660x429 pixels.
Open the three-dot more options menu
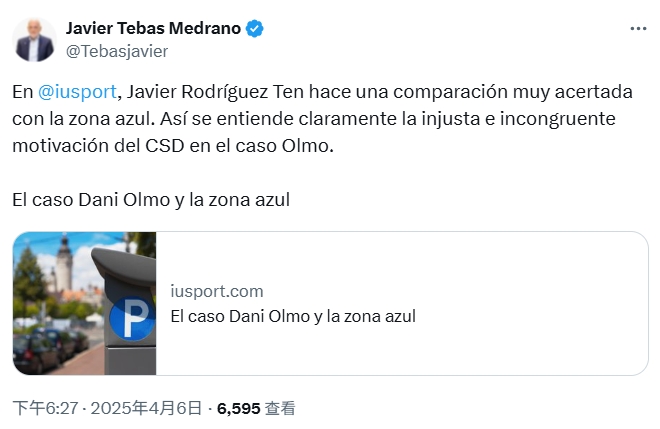638,29
